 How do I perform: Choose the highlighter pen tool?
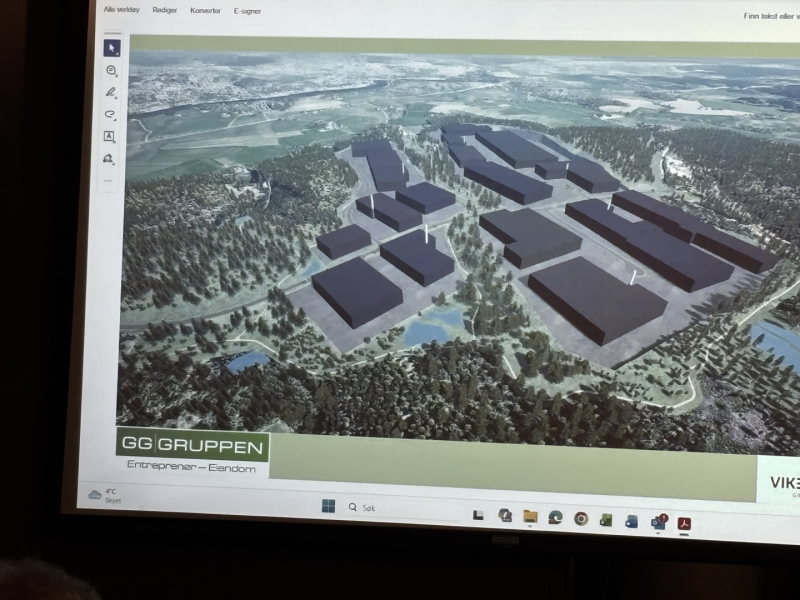coord(110,93)
